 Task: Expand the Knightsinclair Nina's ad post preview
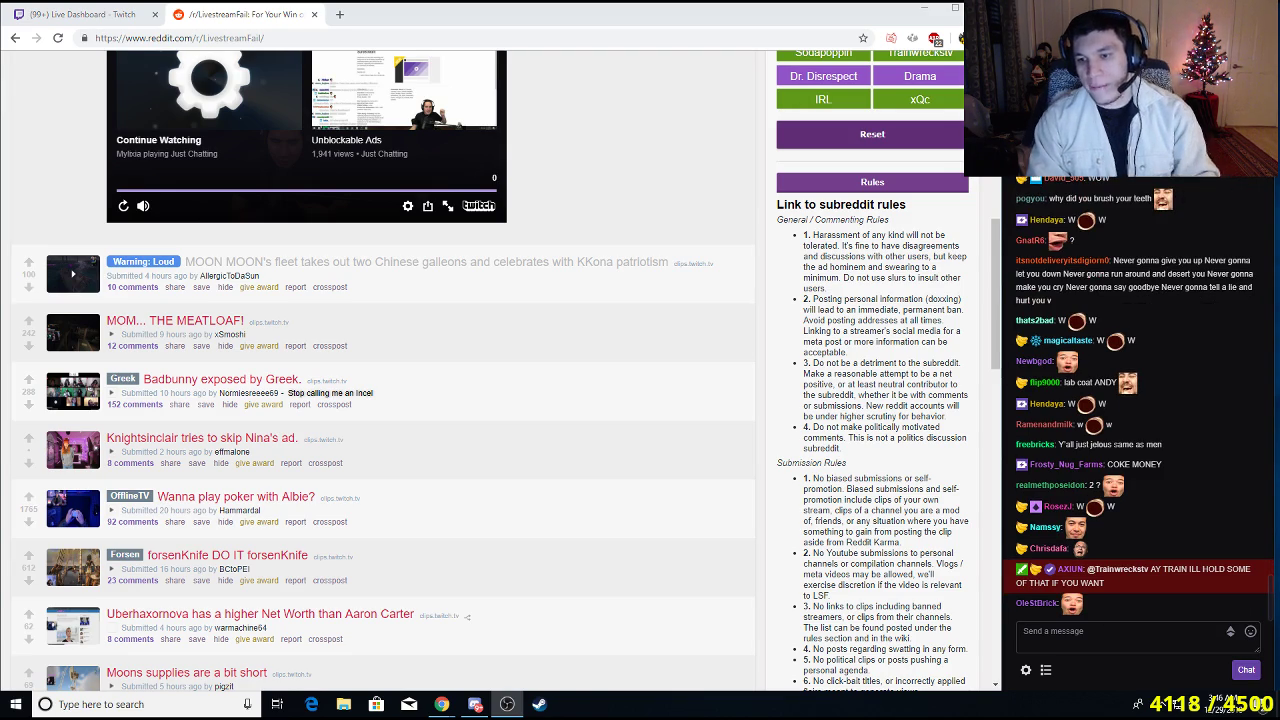point(112,452)
